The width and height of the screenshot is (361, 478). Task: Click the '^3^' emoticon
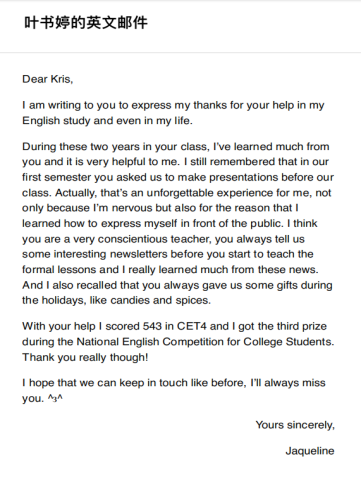point(55,398)
